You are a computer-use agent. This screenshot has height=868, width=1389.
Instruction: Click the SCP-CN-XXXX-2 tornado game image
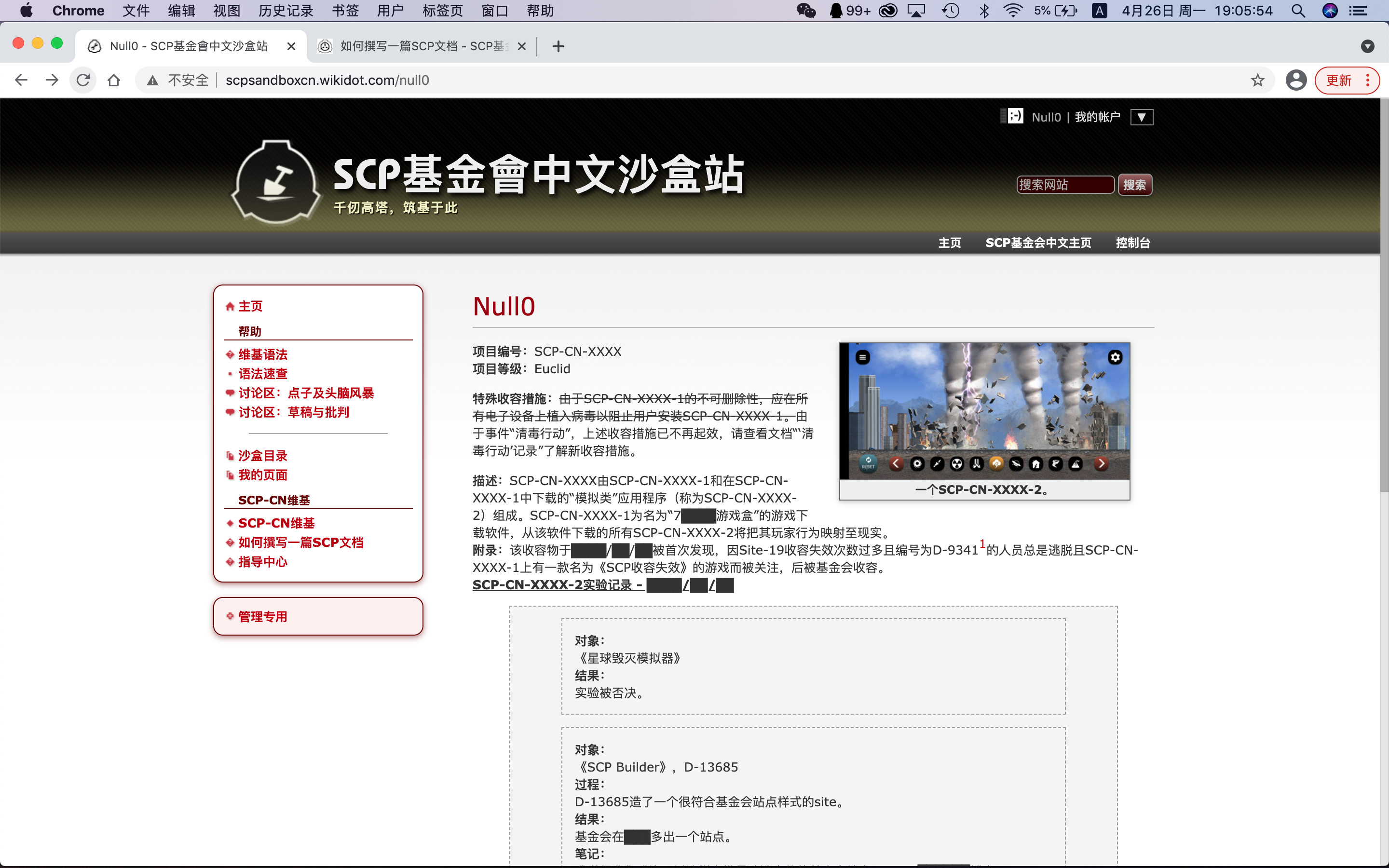(984, 411)
